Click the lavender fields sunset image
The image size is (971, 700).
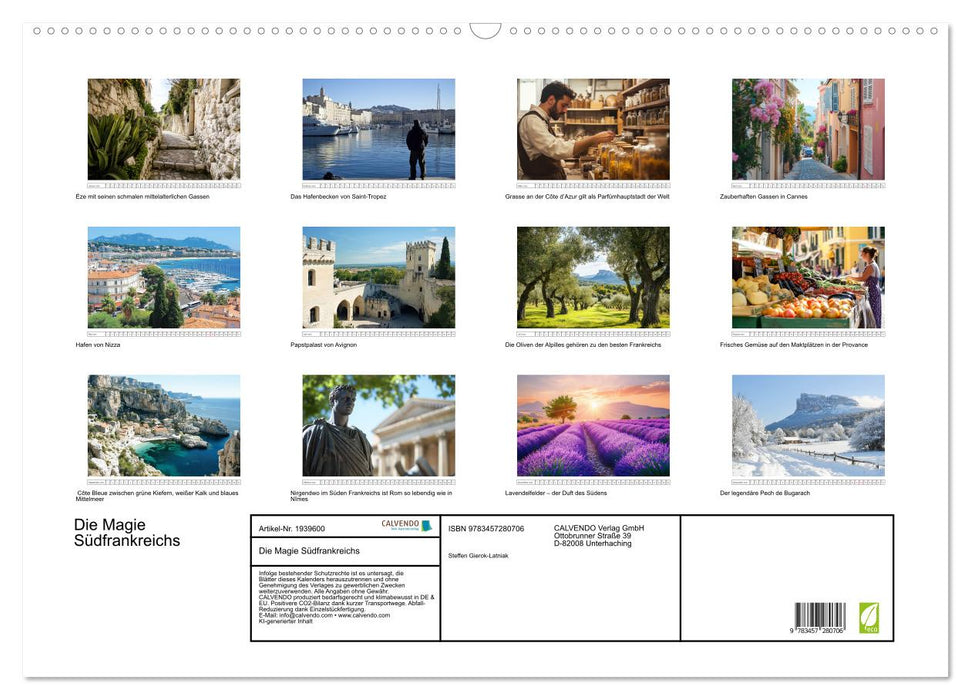[x=594, y=425]
